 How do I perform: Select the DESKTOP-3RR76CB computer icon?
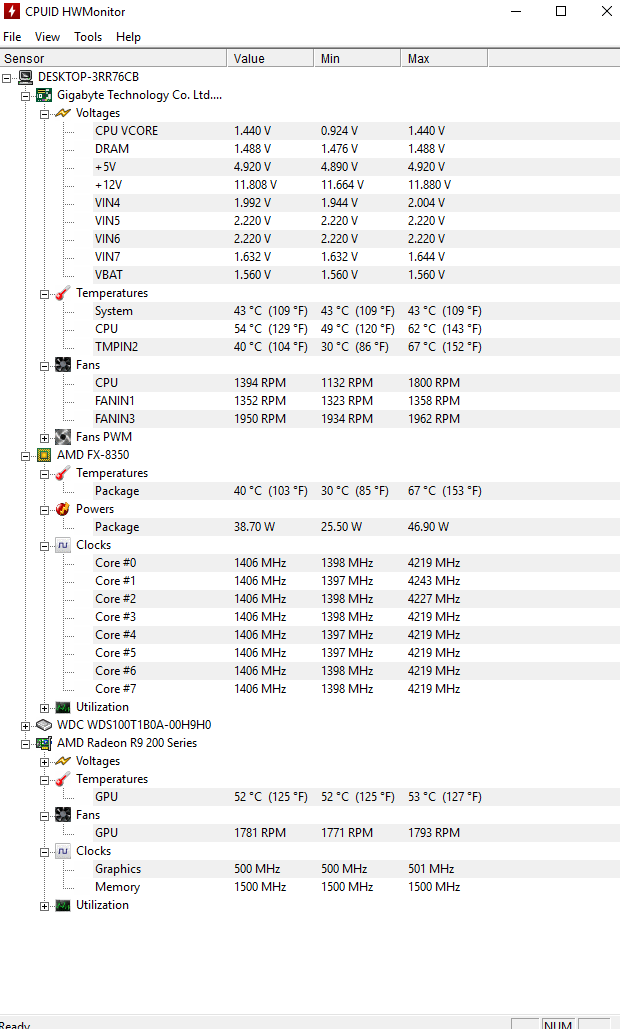[26, 77]
